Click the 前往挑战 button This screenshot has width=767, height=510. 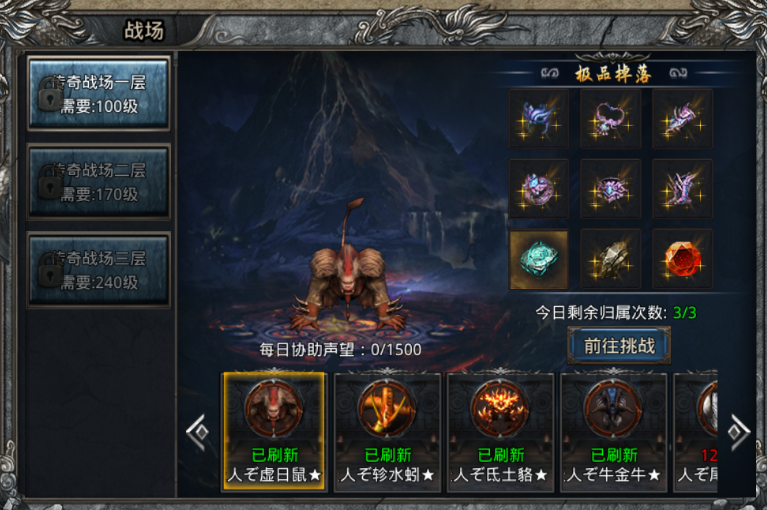coord(619,346)
